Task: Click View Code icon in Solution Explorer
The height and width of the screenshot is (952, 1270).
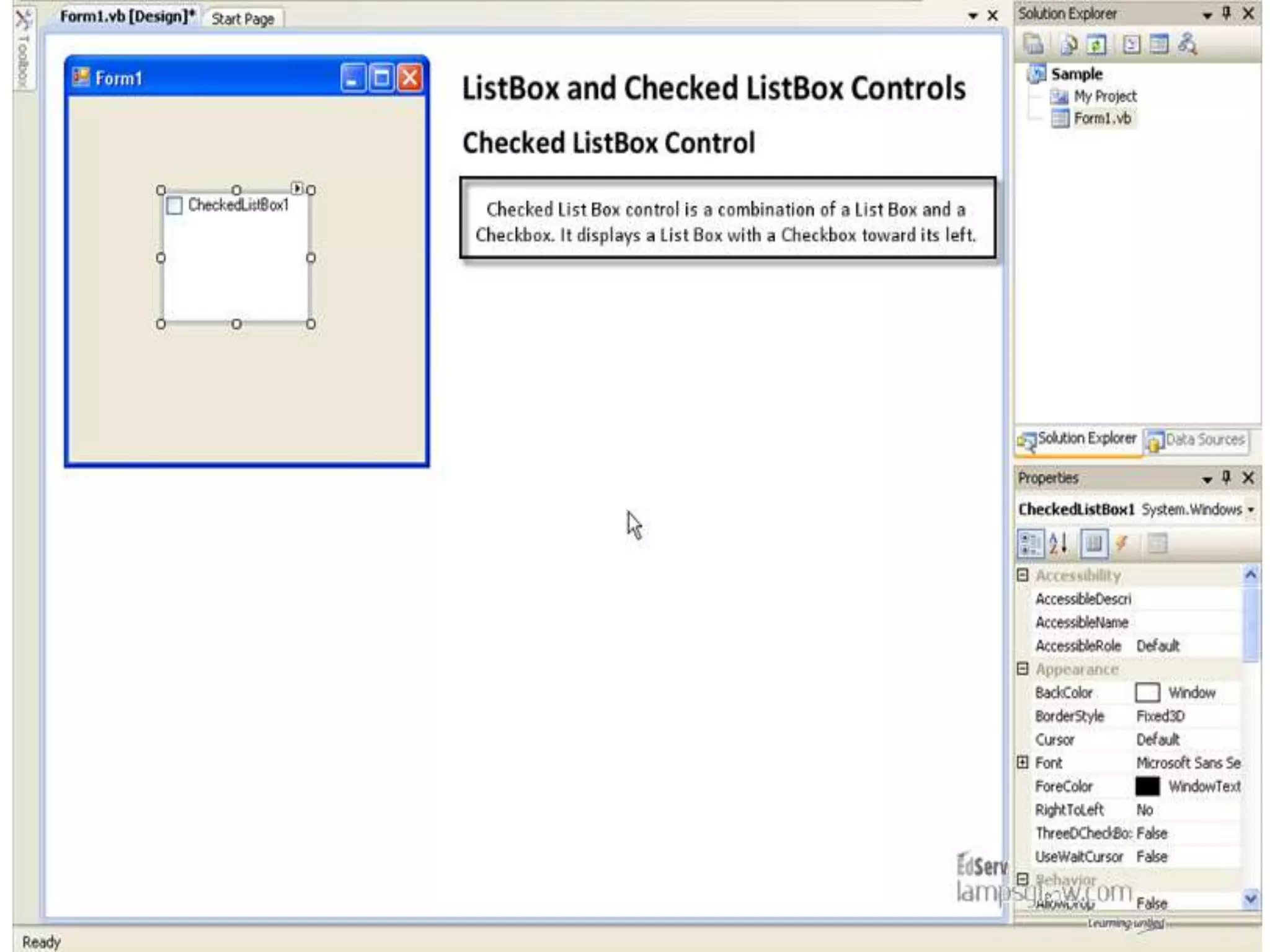Action: coord(1131,44)
